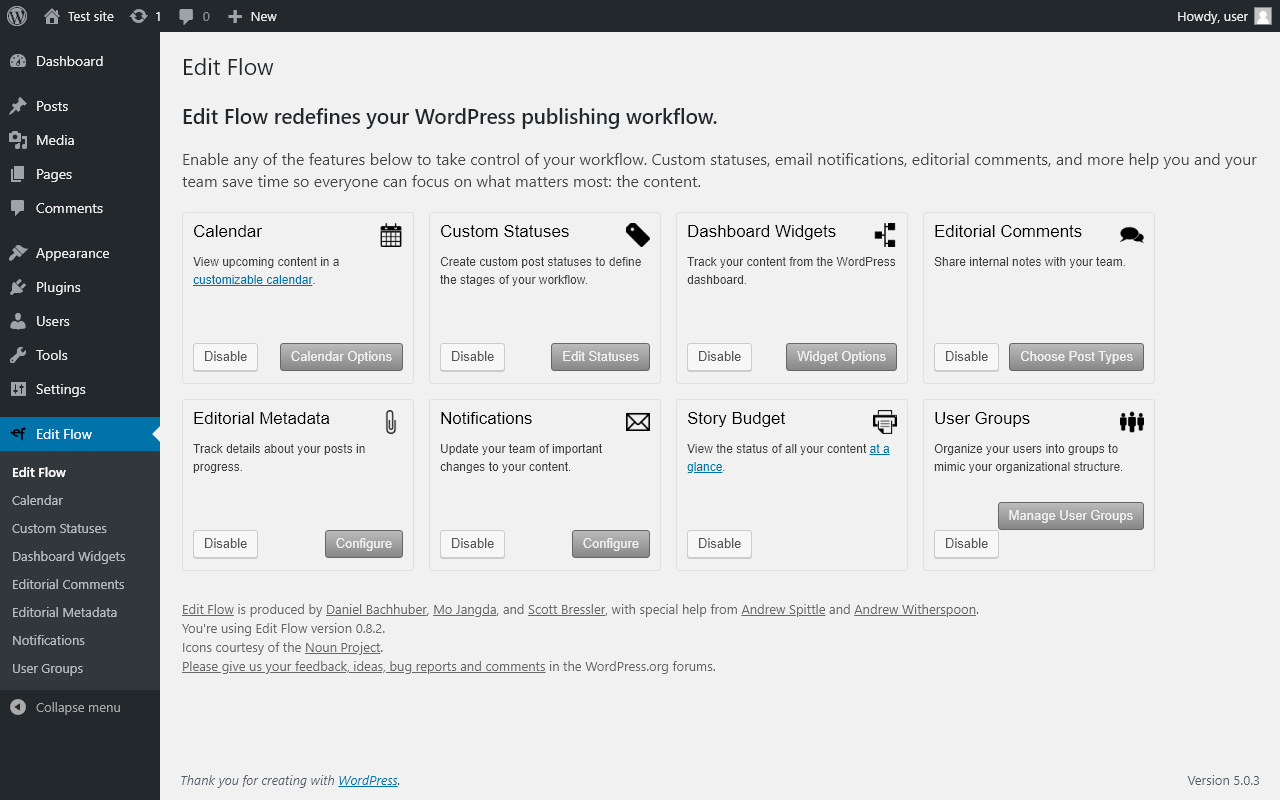Select the Edit Flow top-level menu

pyautogui.click(x=80, y=434)
